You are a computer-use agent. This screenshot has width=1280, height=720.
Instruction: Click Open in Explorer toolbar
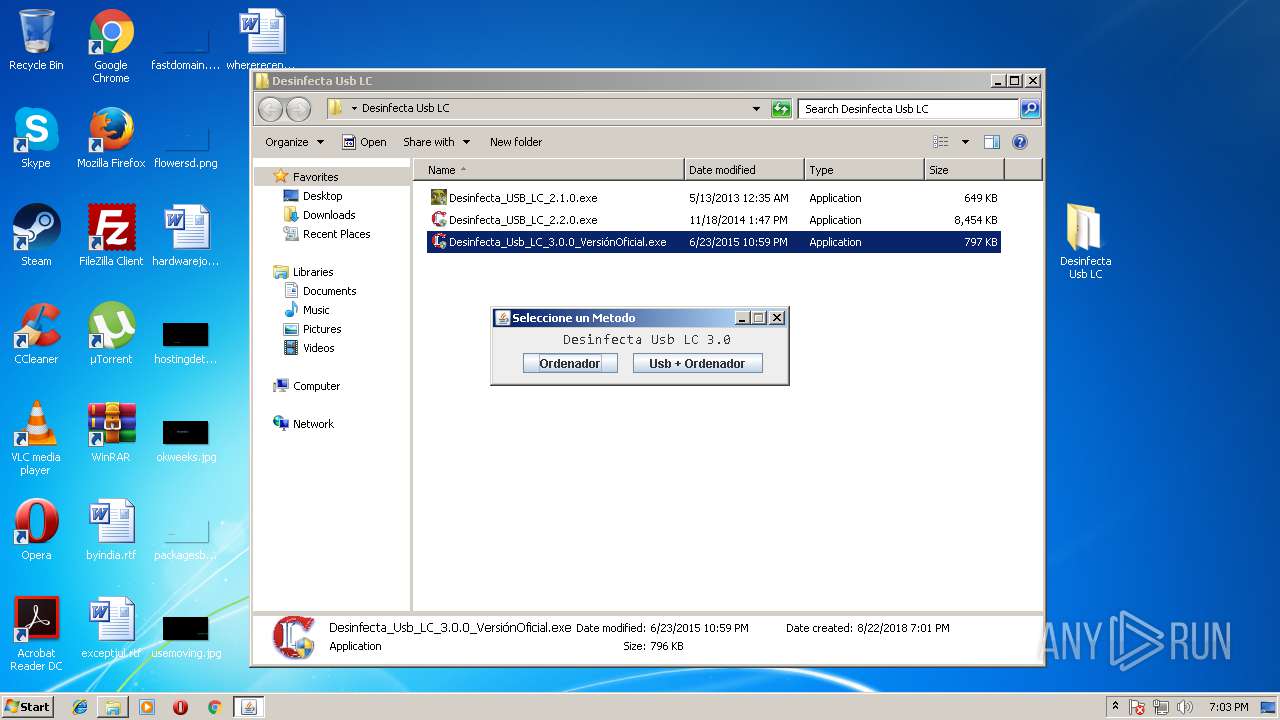[x=364, y=142]
